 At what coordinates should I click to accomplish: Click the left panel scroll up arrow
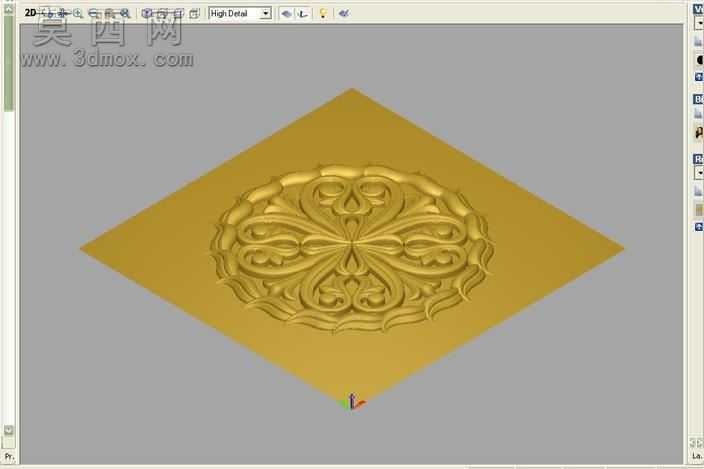[x=9, y=8]
